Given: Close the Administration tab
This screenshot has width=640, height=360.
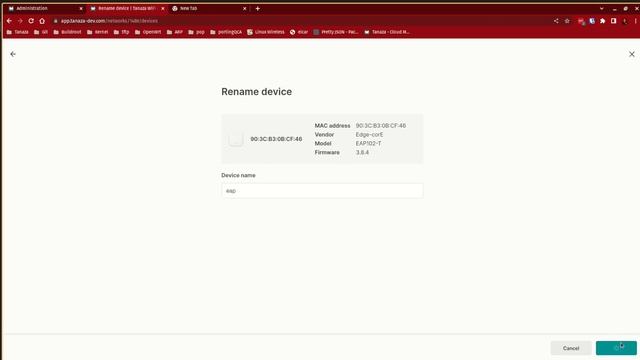Looking at the screenshot, I should [81, 9].
